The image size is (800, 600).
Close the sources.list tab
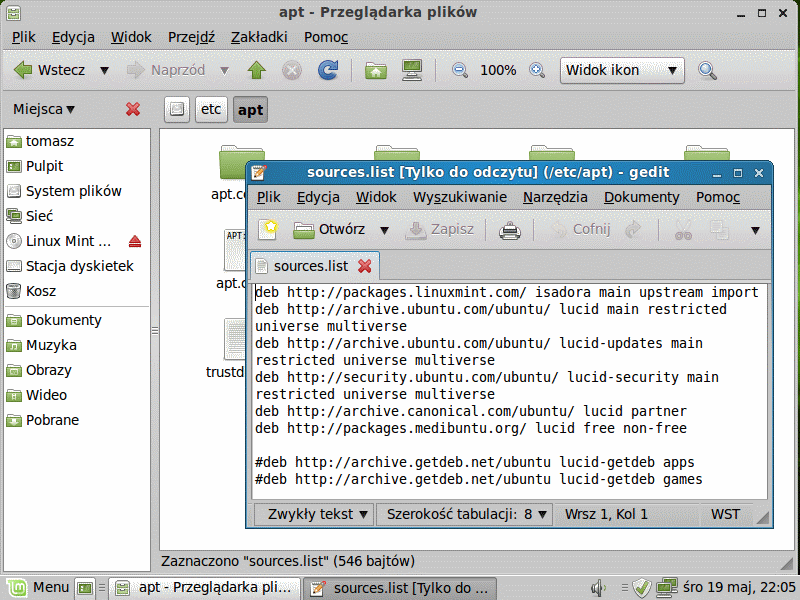coord(365,266)
